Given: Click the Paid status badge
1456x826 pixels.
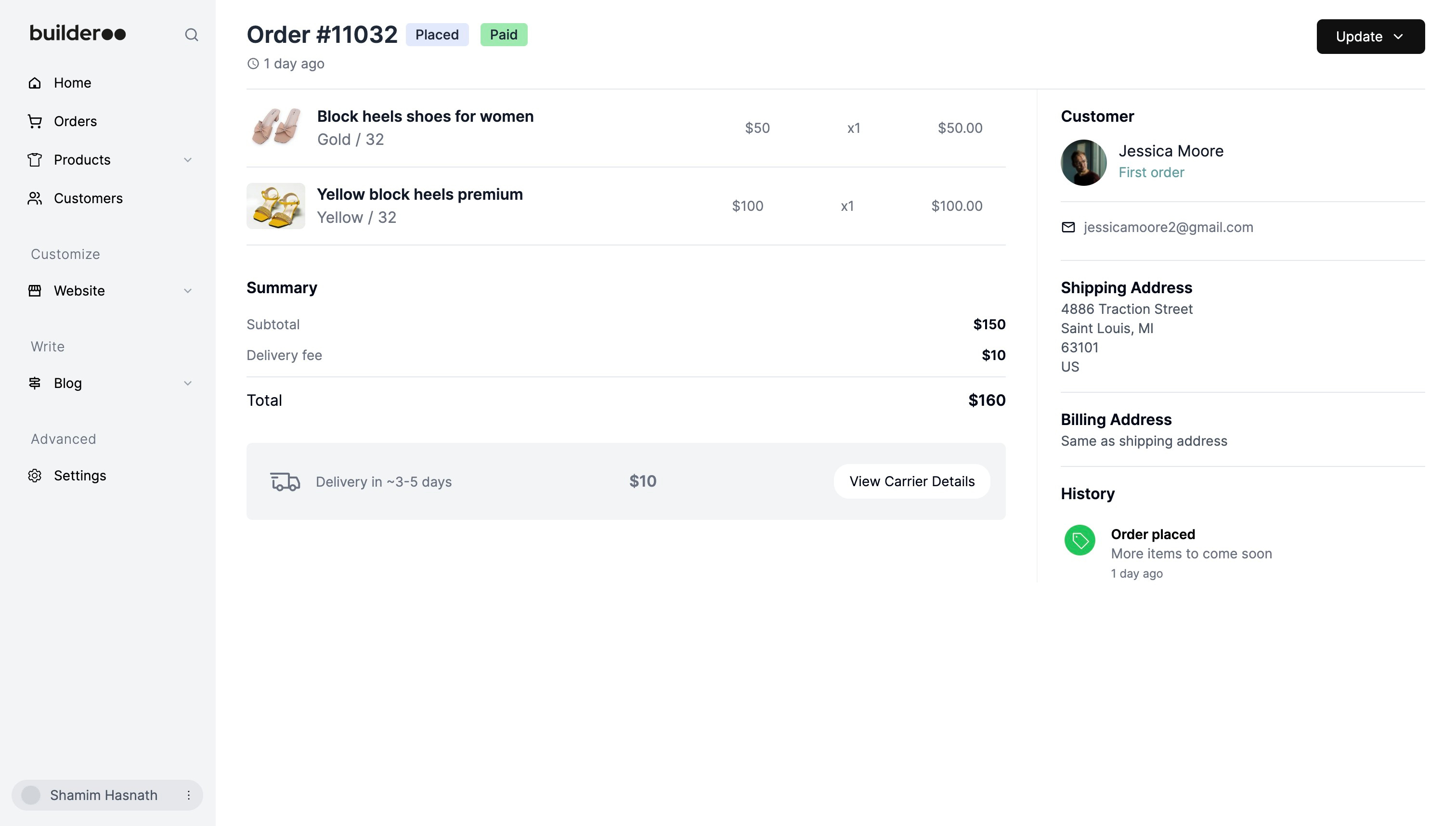Looking at the screenshot, I should [503, 35].
